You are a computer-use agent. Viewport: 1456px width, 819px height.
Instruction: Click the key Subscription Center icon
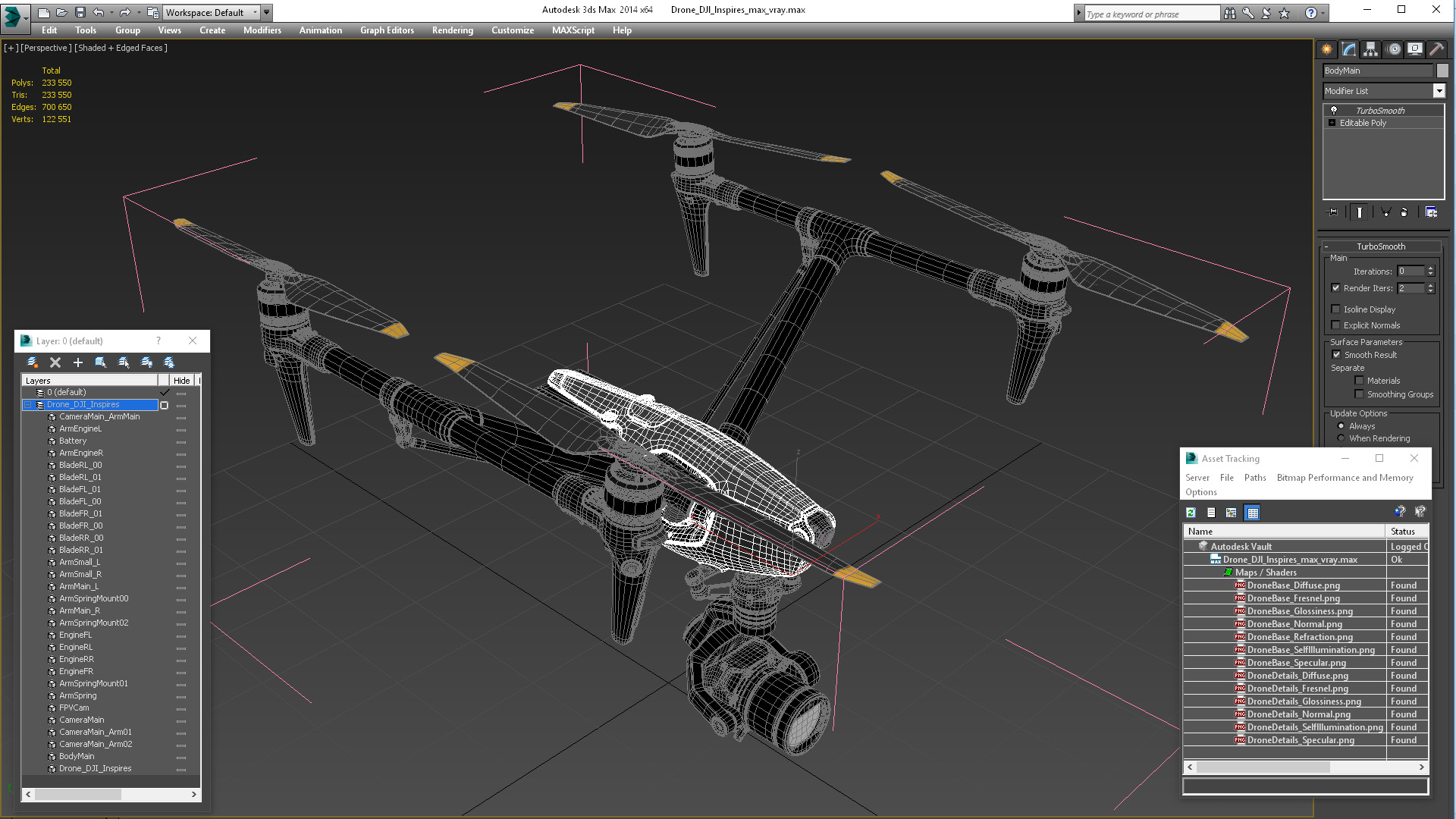(1248, 13)
